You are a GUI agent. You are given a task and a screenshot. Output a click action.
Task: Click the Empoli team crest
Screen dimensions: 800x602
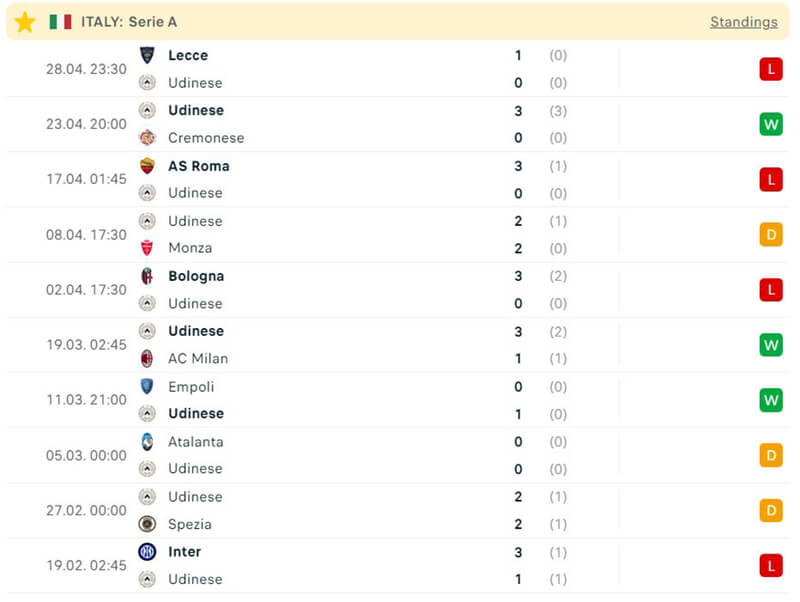click(x=147, y=386)
